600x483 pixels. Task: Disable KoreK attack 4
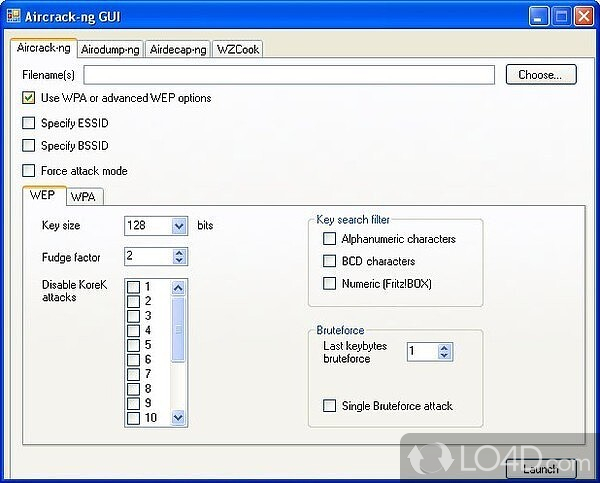pos(134,331)
